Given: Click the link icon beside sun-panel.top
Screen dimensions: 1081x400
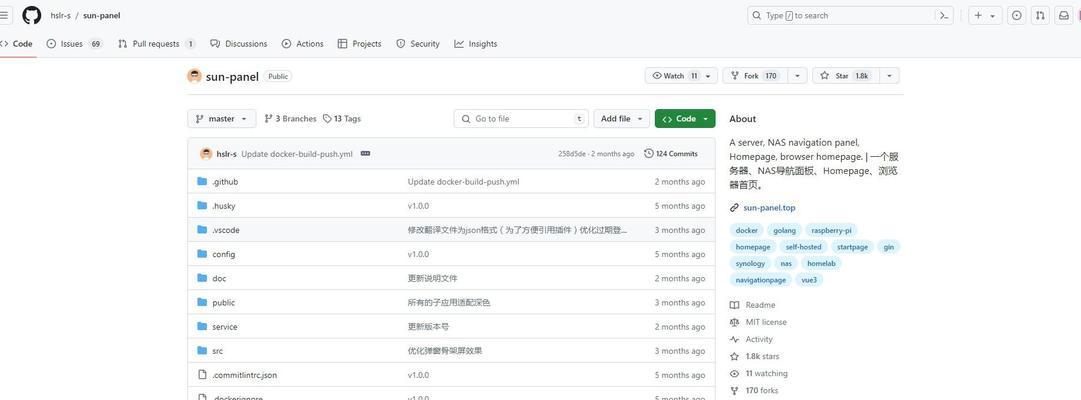Looking at the screenshot, I should coord(734,208).
